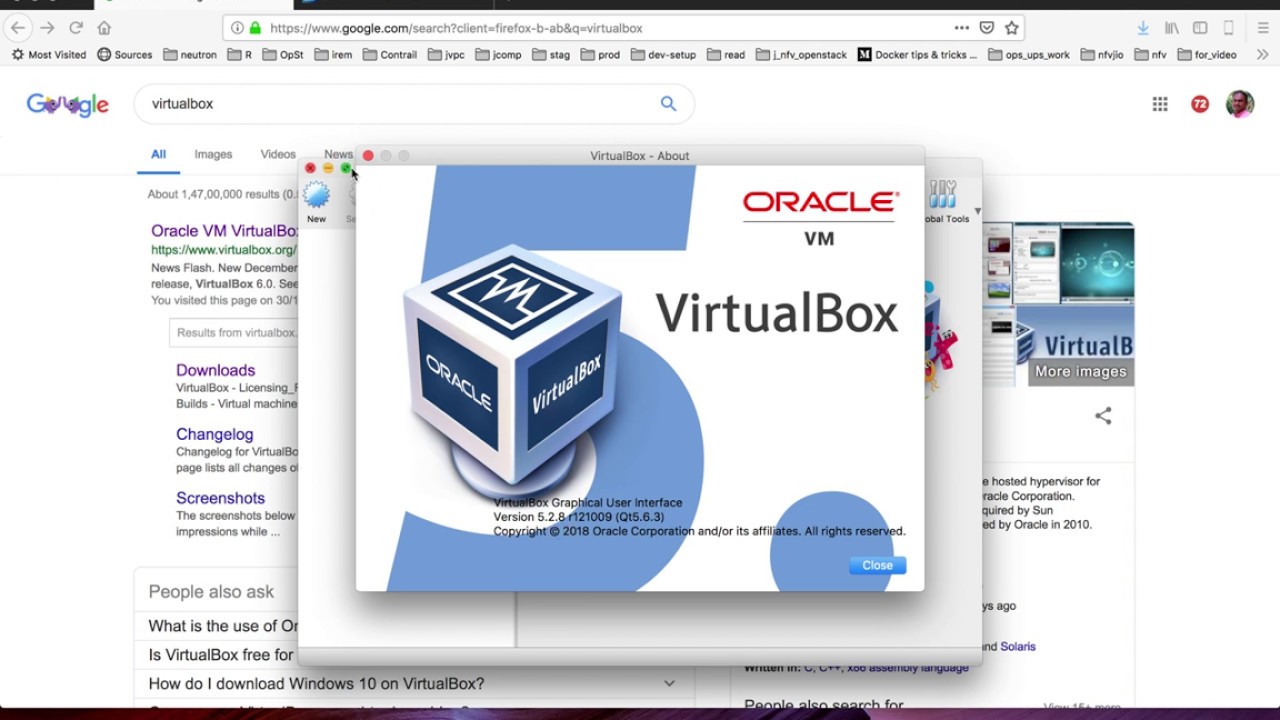Open the OpSt bookmarks folder
This screenshot has height=720, width=1280.
(x=283, y=55)
